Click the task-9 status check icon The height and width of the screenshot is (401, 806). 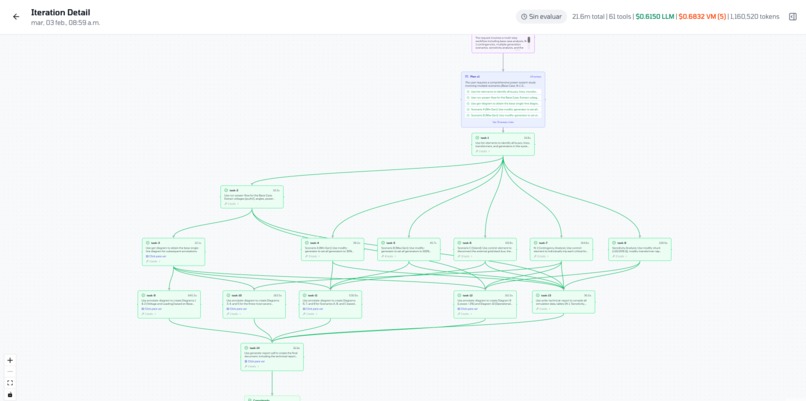pos(143,296)
